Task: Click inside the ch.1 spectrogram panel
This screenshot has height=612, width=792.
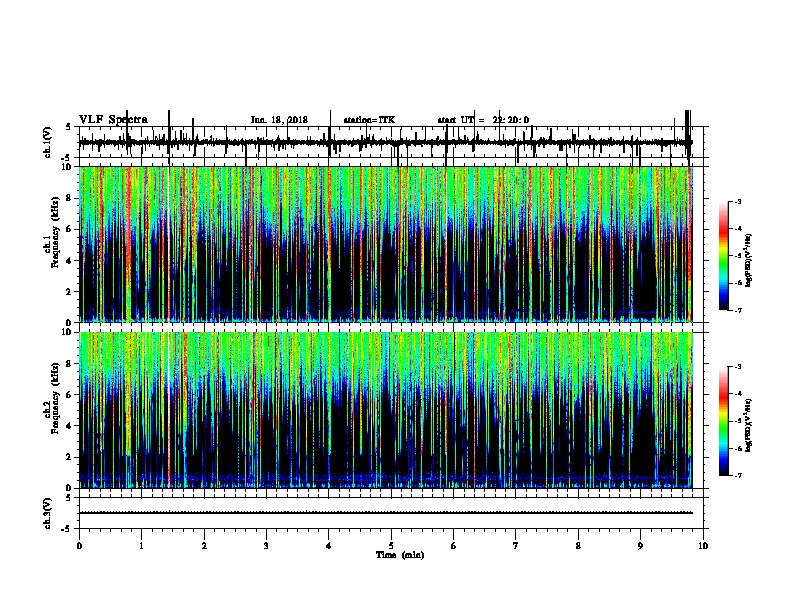Action: [386, 244]
